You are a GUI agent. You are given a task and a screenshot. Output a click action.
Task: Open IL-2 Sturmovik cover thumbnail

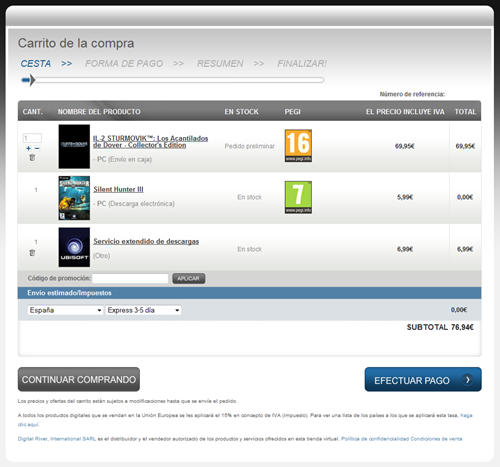coord(74,146)
